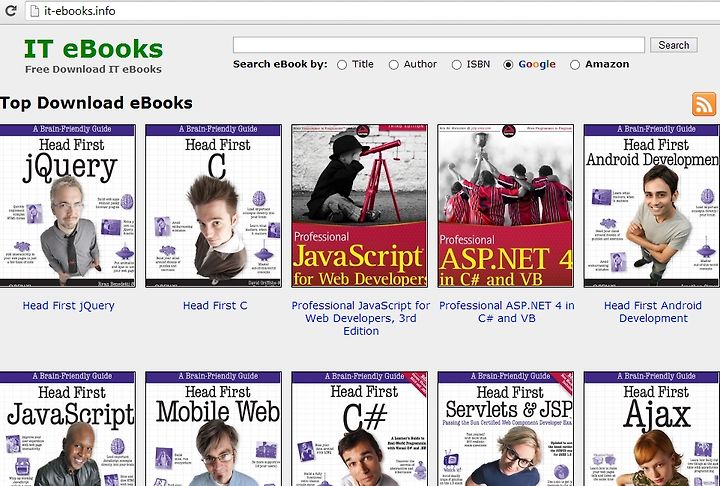Screen dimensions: 720x486
Task: Open Professional ASP.NET 4 in C# link
Action: pos(506,312)
